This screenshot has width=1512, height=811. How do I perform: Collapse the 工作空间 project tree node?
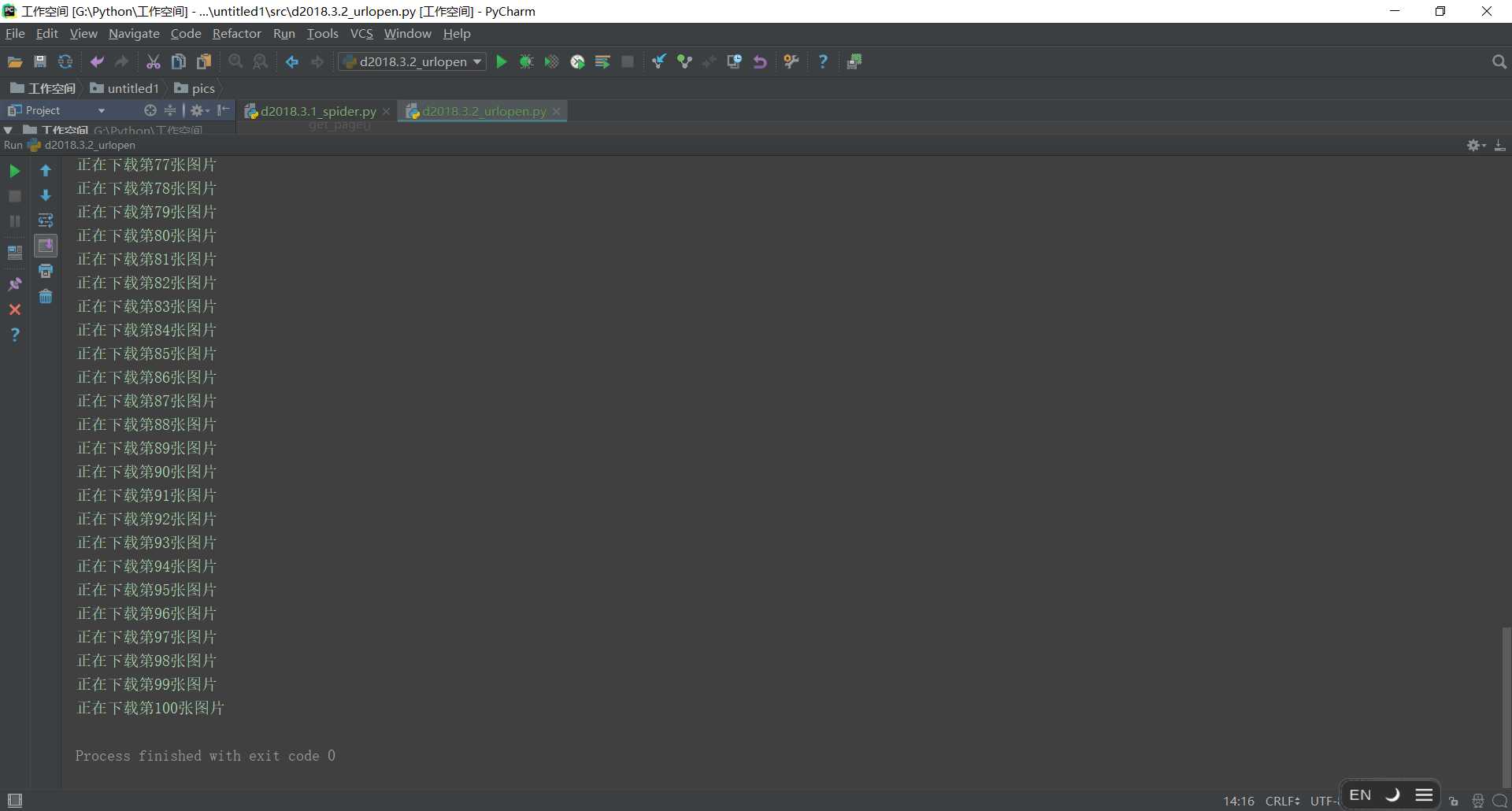(8, 130)
